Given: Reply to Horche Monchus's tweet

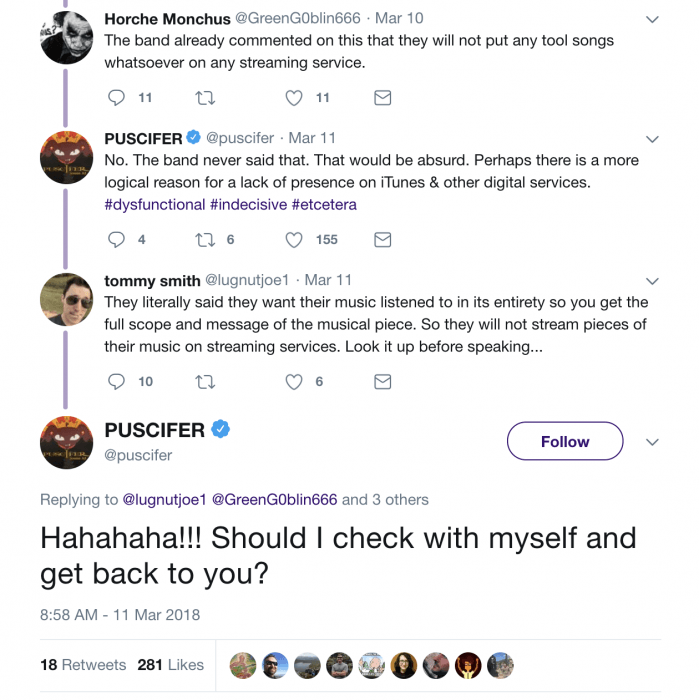Looking at the screenshot, I should tap(116, 98).
